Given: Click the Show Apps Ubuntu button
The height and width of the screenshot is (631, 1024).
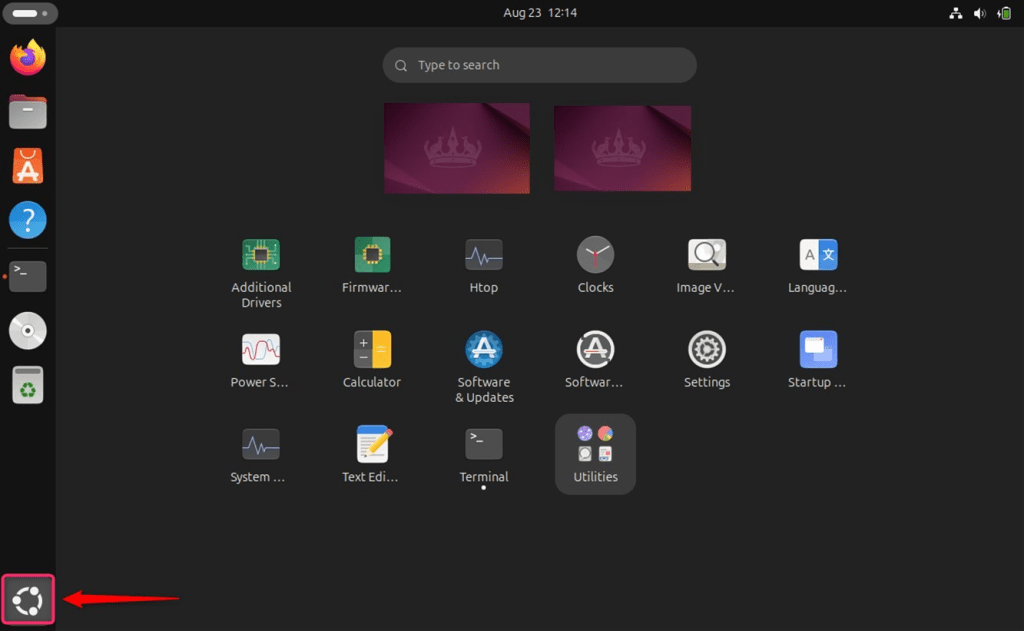Looking at the screenshot, I should (x=28, y=600).
